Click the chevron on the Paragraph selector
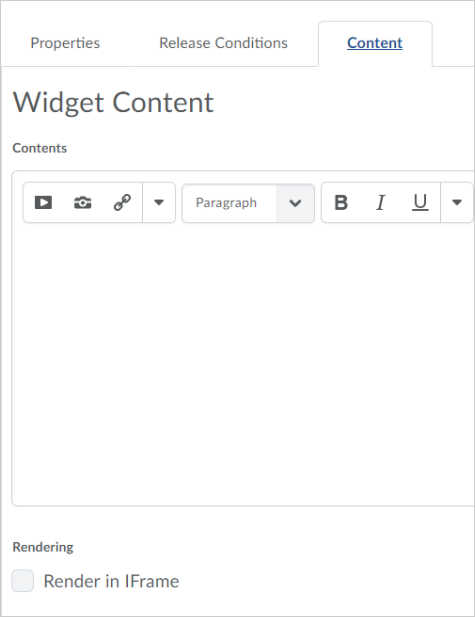This screenshot has height=617, width=475. point(295,203)
